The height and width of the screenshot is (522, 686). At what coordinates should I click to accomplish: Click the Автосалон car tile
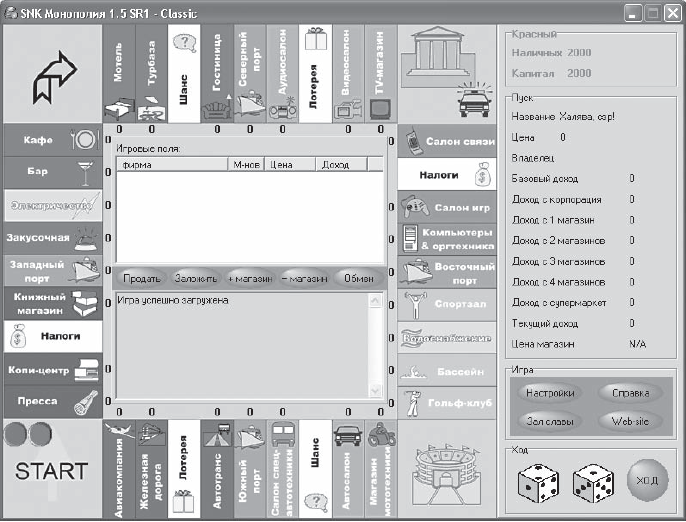[x=348, y=469]
